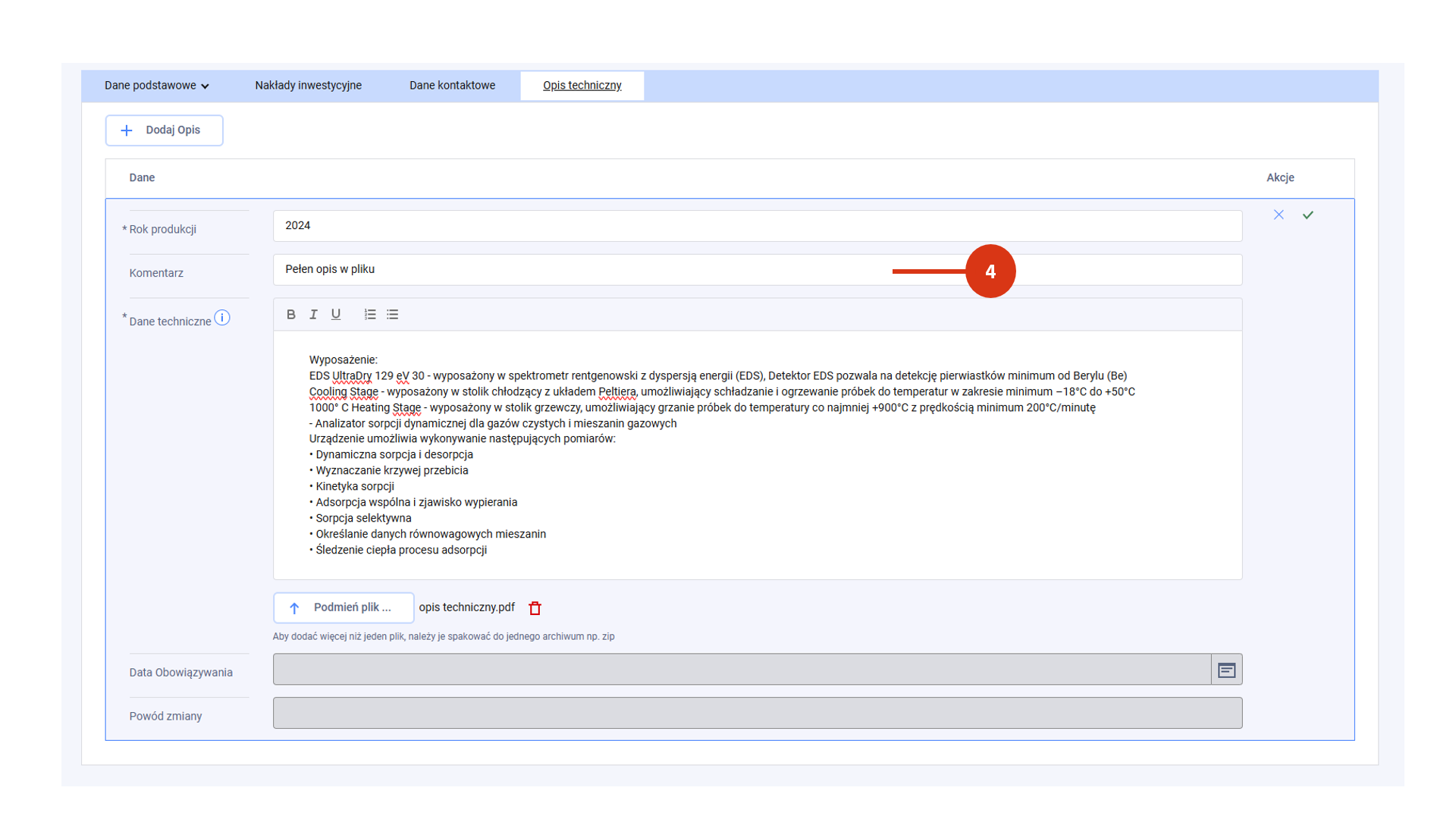Click the Data Obowiązywania field
Image resolution: width=1456 pixels, height=819 pixels.
tap(742, 670)
